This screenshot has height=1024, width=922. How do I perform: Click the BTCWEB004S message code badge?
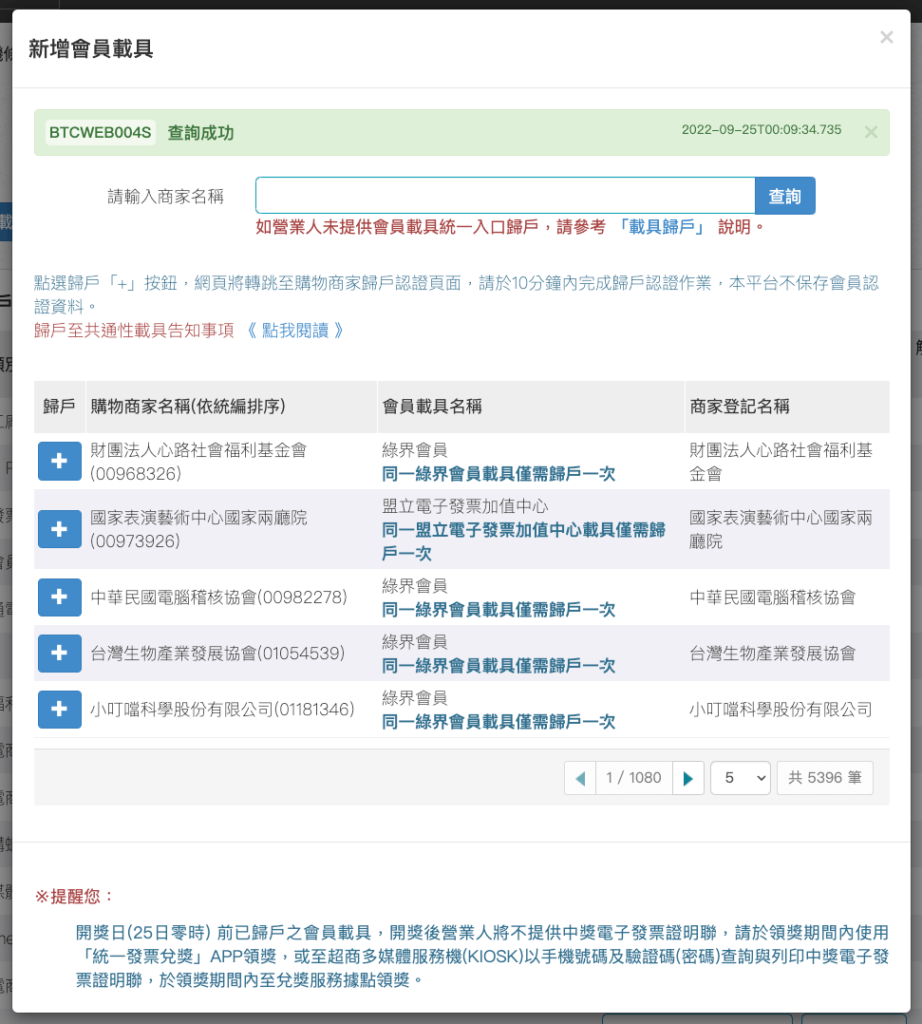tap(100, 133)
